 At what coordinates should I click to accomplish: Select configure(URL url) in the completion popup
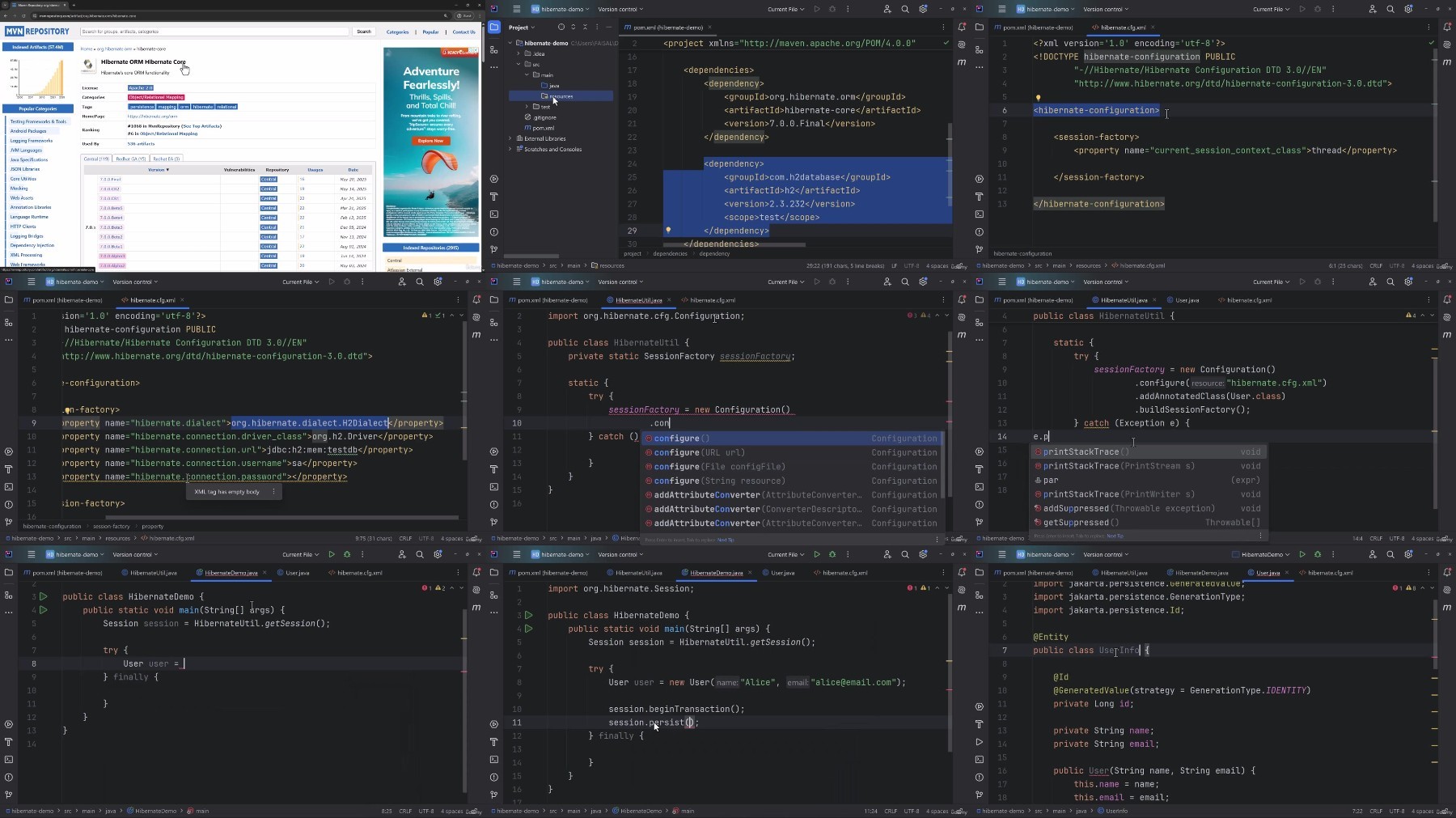[x=793, y=452]
